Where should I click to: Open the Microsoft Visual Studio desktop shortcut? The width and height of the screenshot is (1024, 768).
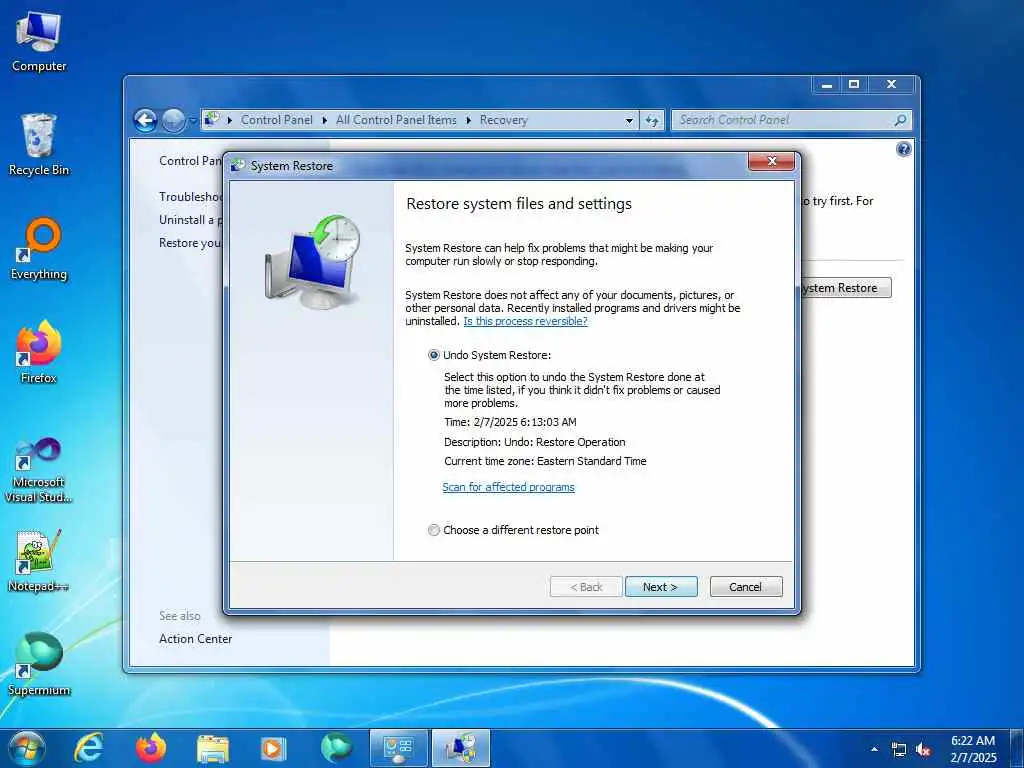coord(39,470)
